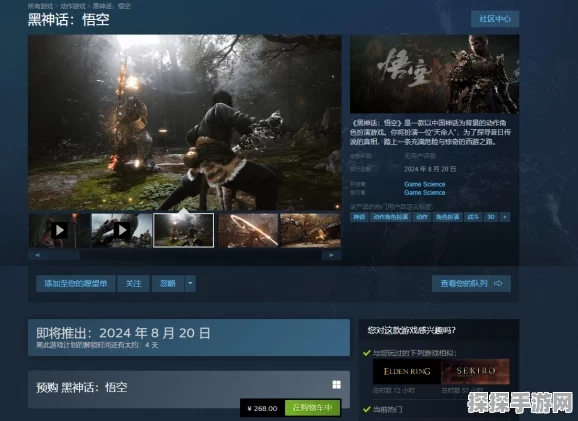Click 添加至您的愿望单 wishlist button
578x421 pixels.
click(x=76, y=283)
